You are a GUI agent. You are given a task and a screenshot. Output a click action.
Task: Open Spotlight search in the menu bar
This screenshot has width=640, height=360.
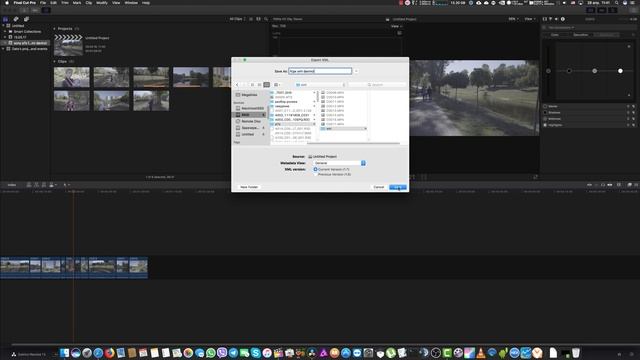click(x=616, y=3)
